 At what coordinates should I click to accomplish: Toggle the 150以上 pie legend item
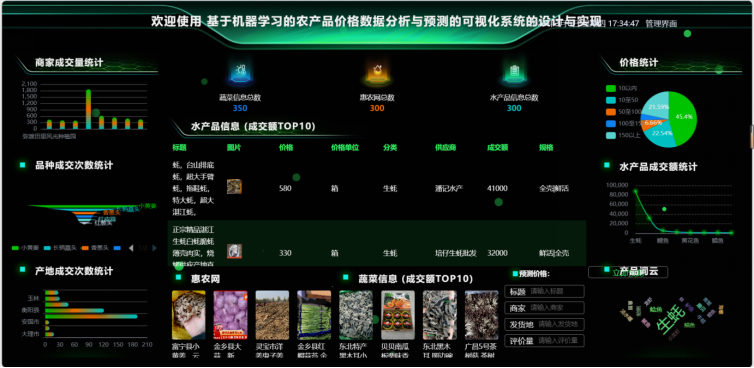coord(623,135)
